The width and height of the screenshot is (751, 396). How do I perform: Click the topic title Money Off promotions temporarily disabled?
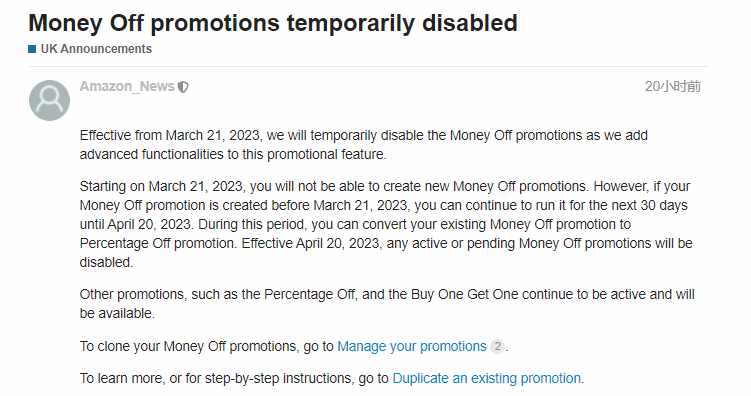pyautogui.click(x=273, y=23)
